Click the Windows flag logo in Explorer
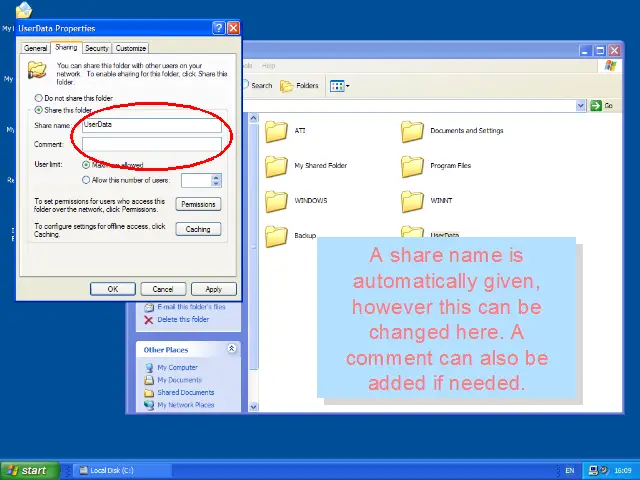Screen dimensions: 640x480 pos(611,66)
